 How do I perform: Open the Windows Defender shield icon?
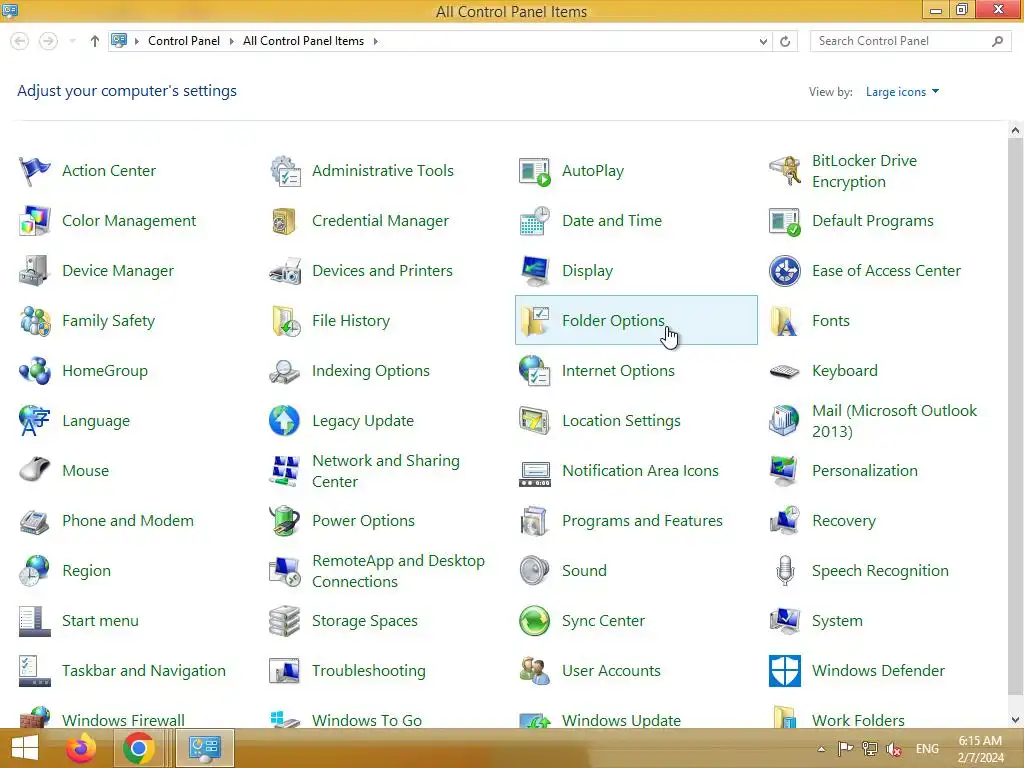(785, 671)
